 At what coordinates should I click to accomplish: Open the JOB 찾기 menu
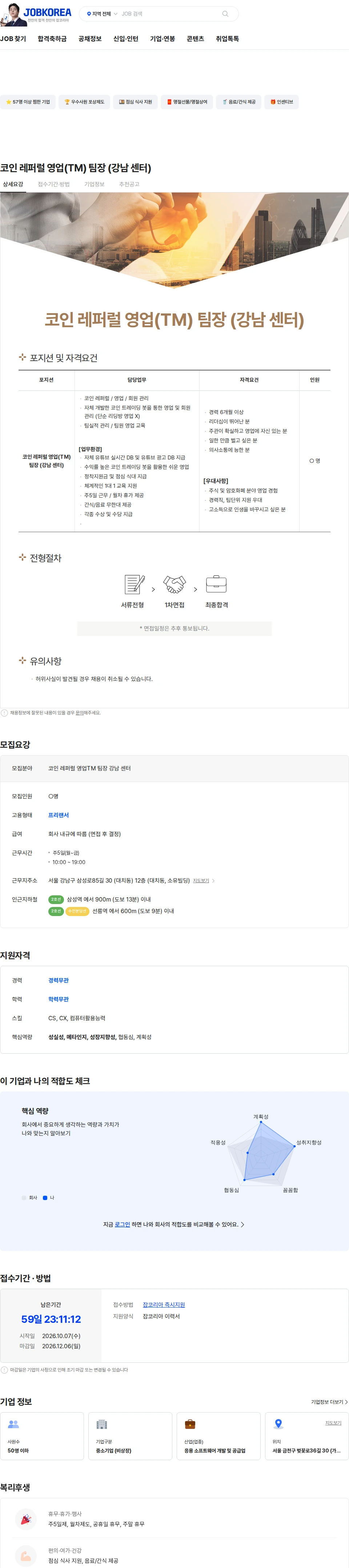[13, 39]
